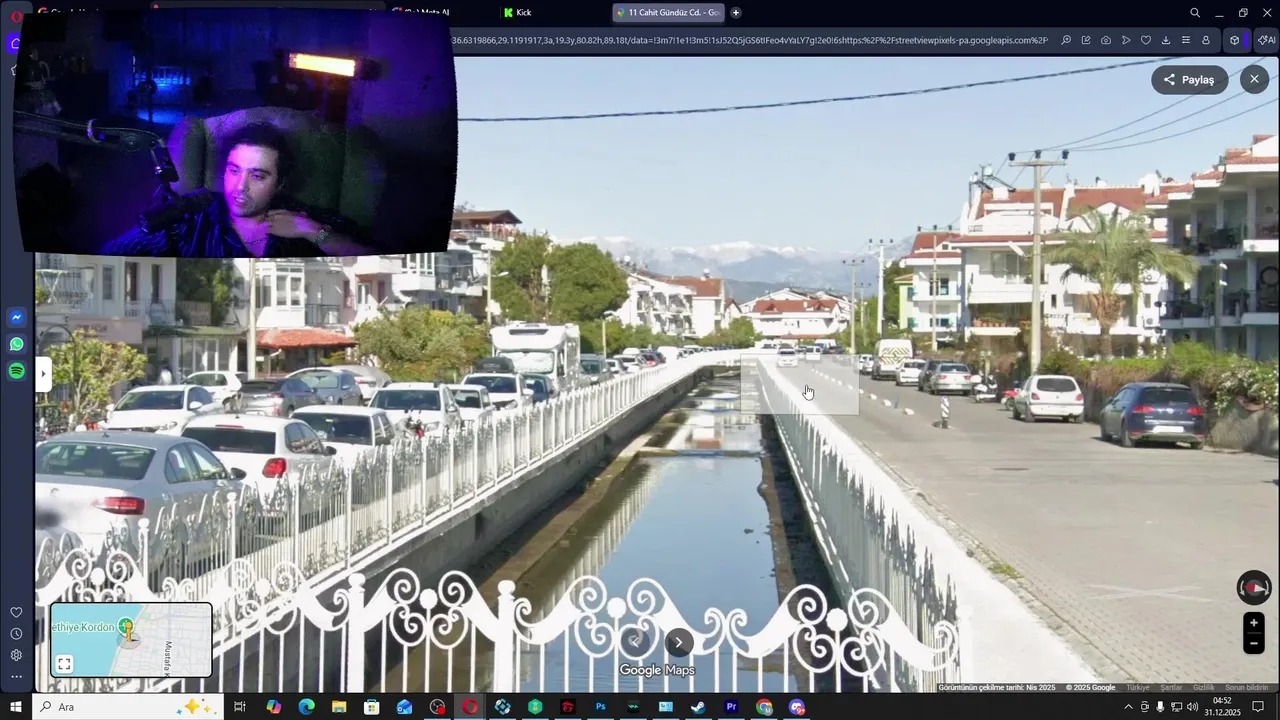Open the Windows notification center
The width and height of the screenshot is (1280, 720).
(1259, 707)
